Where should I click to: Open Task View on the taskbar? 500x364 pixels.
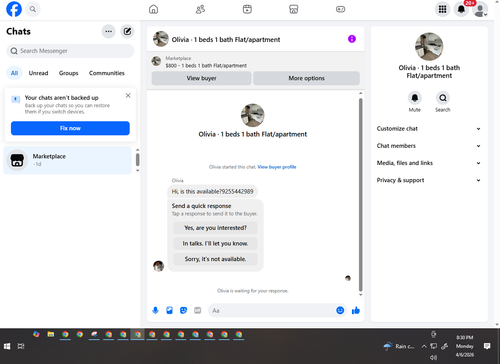[x=21, y=346]
